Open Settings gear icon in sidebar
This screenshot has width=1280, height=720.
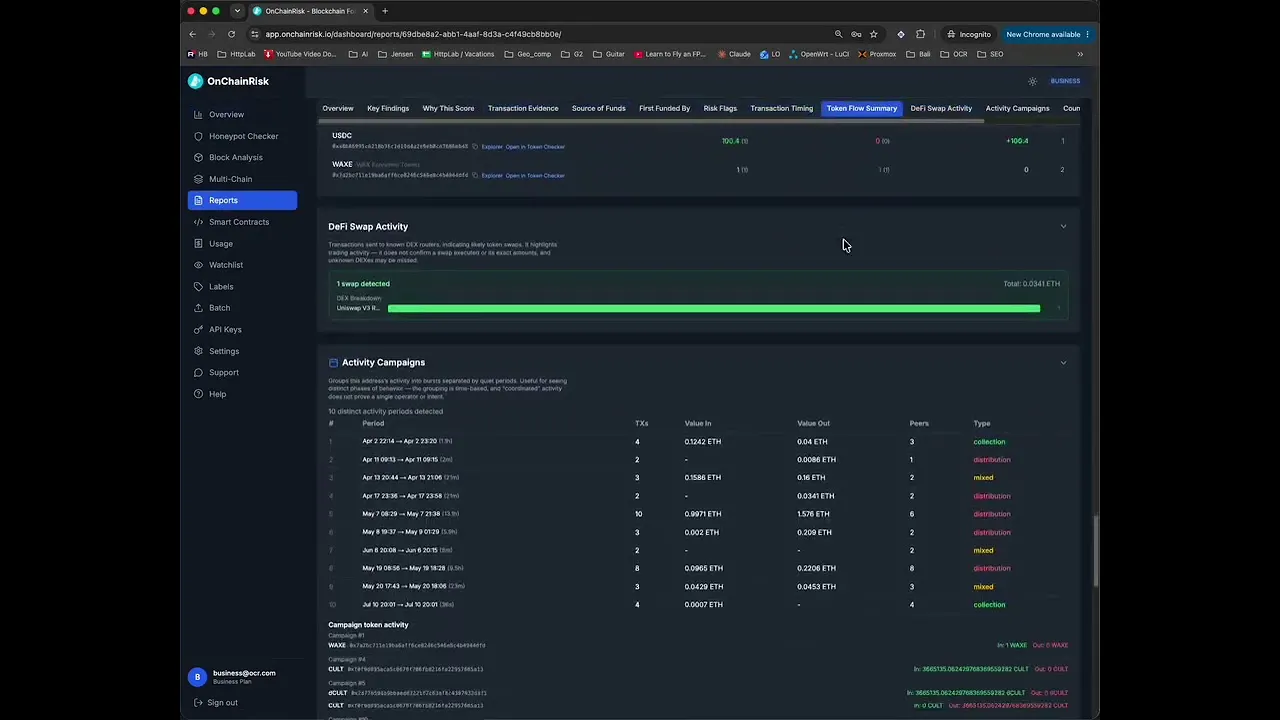coord(198,351)
